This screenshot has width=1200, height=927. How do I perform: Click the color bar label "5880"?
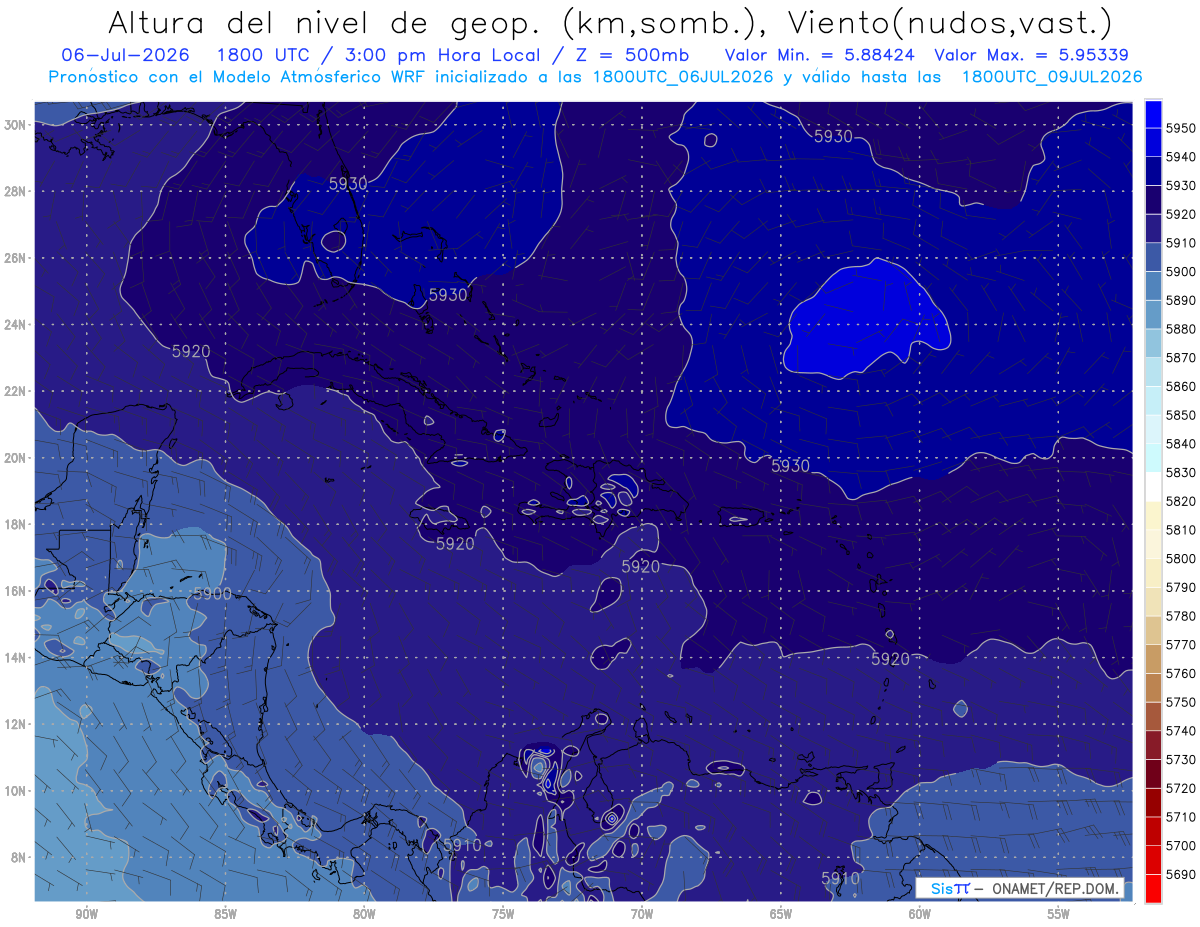[x=1181, y=329]
